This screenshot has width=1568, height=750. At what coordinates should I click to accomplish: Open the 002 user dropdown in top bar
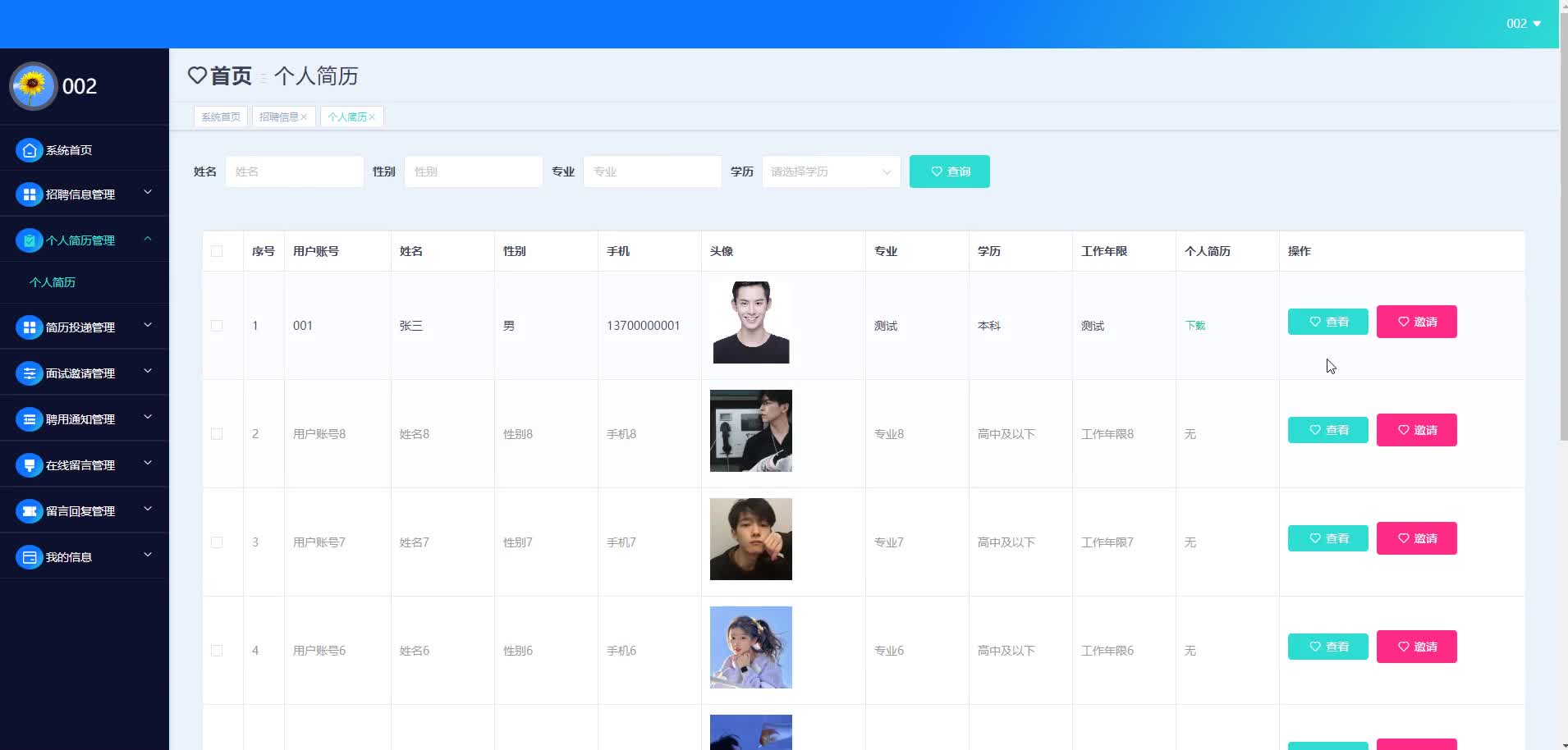click(1524, 24)
